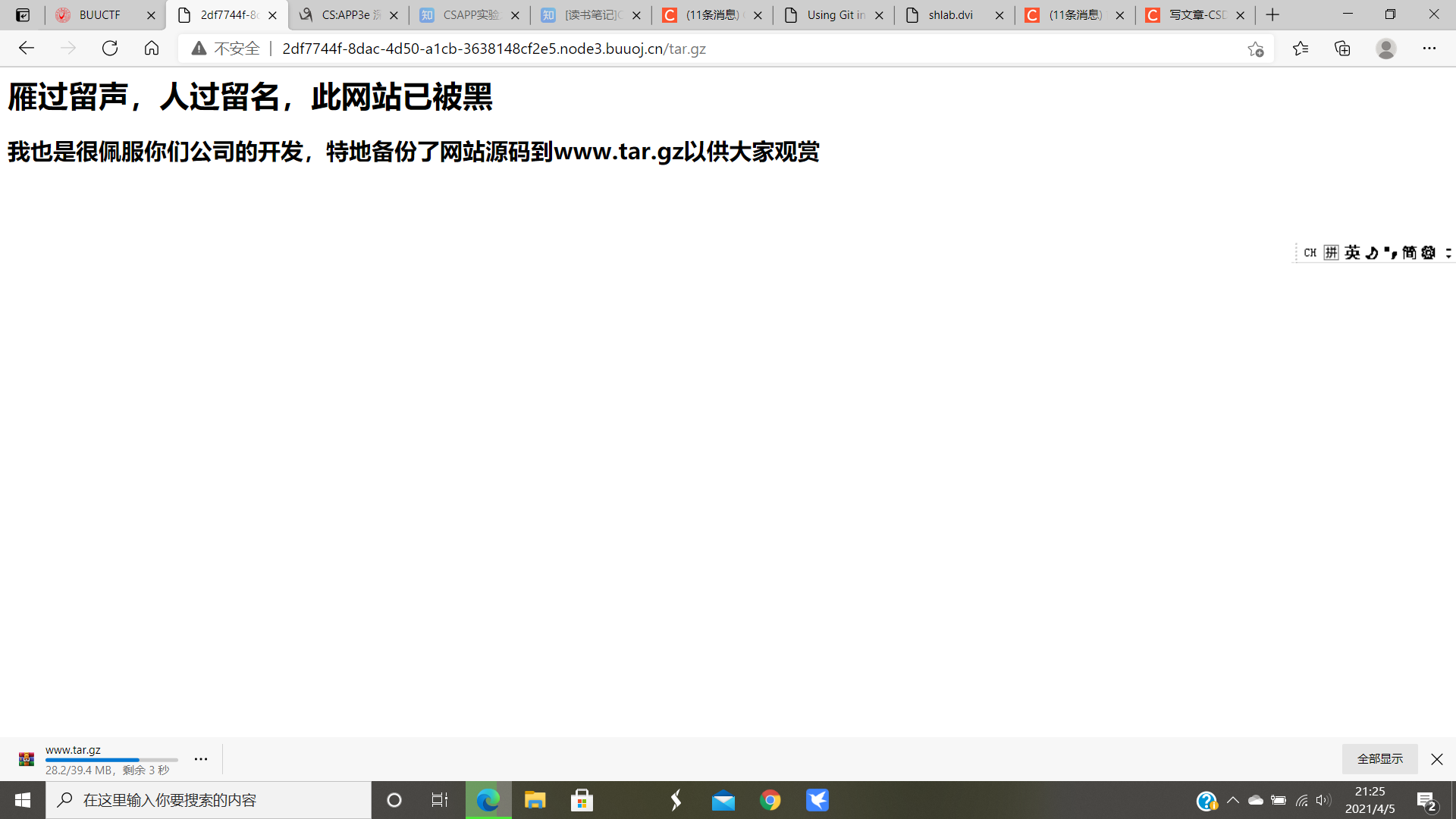
Task: Open the Collections panel in Edge
Action: [x=1343, y=49]
